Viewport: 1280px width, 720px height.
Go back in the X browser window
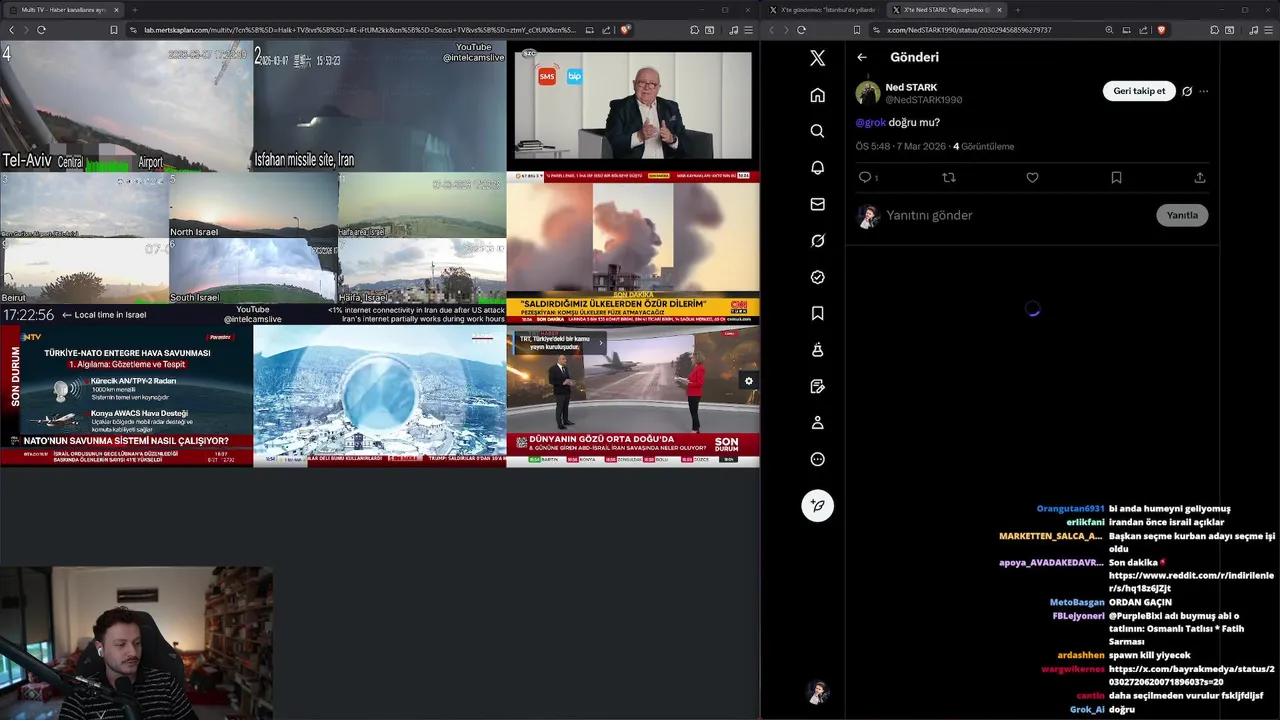pyautogui.click(x=771, y=30)
